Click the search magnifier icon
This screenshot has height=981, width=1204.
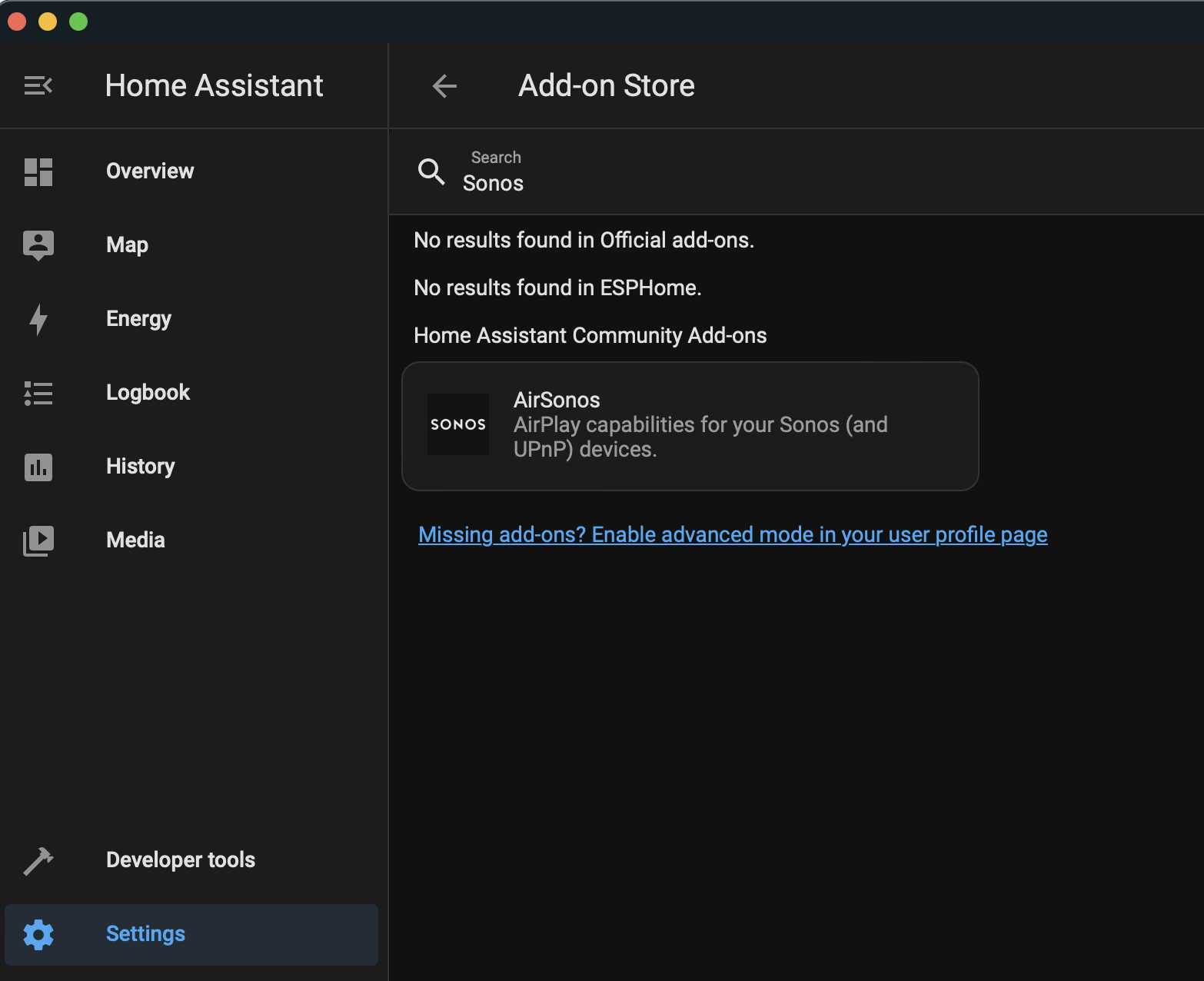[x=431, y=171]
